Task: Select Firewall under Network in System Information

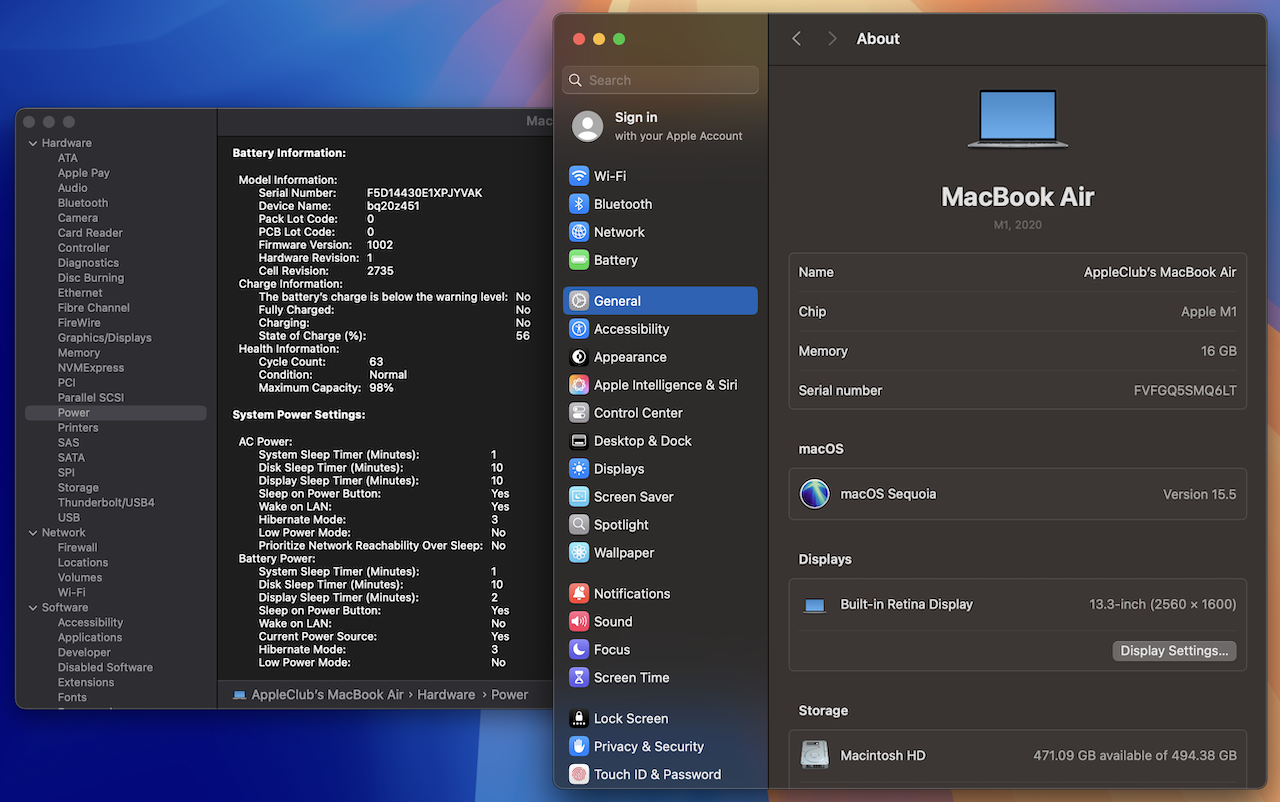Action: coord(77,548)
